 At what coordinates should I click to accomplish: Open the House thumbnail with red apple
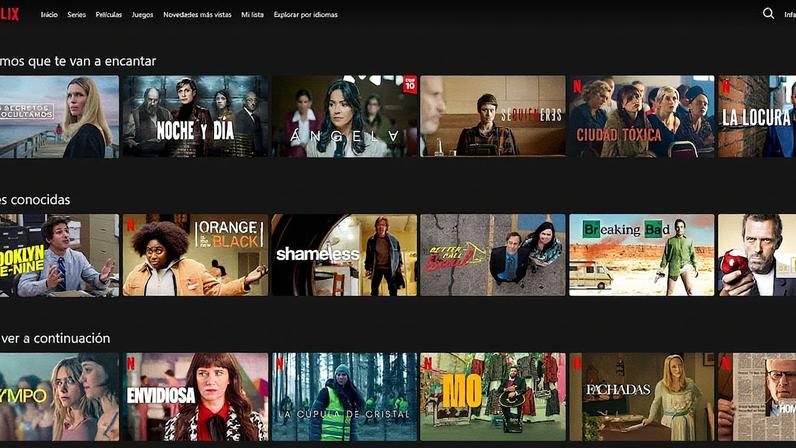point(757,255)
